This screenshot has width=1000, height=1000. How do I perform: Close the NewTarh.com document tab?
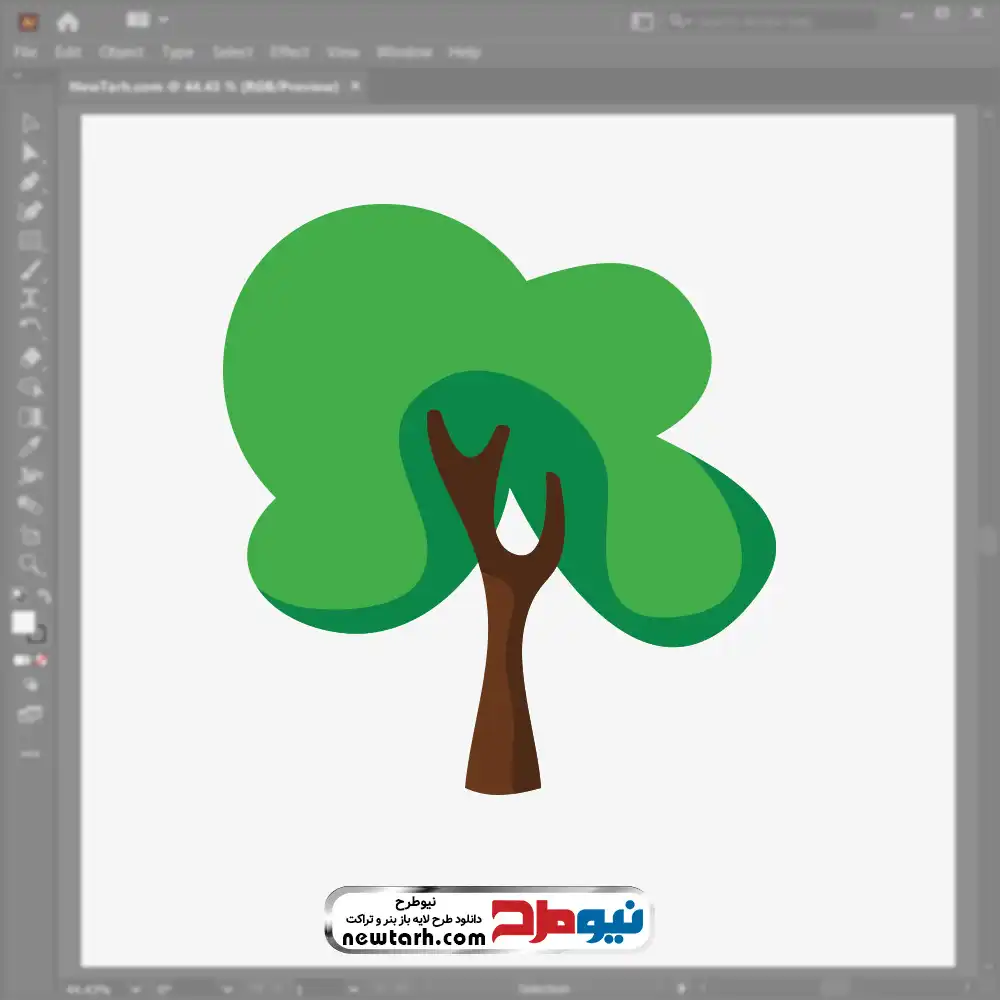pyautogui.click(x=355, y=85)
